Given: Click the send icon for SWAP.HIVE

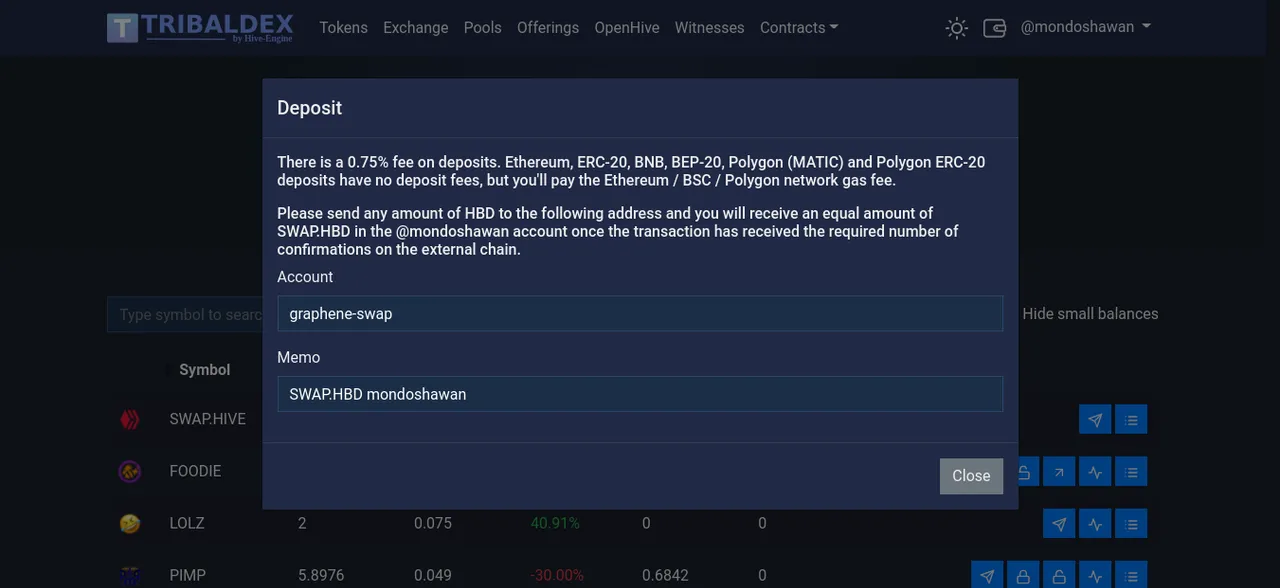Looking at the screenshot, I should tap(1095, 419).
